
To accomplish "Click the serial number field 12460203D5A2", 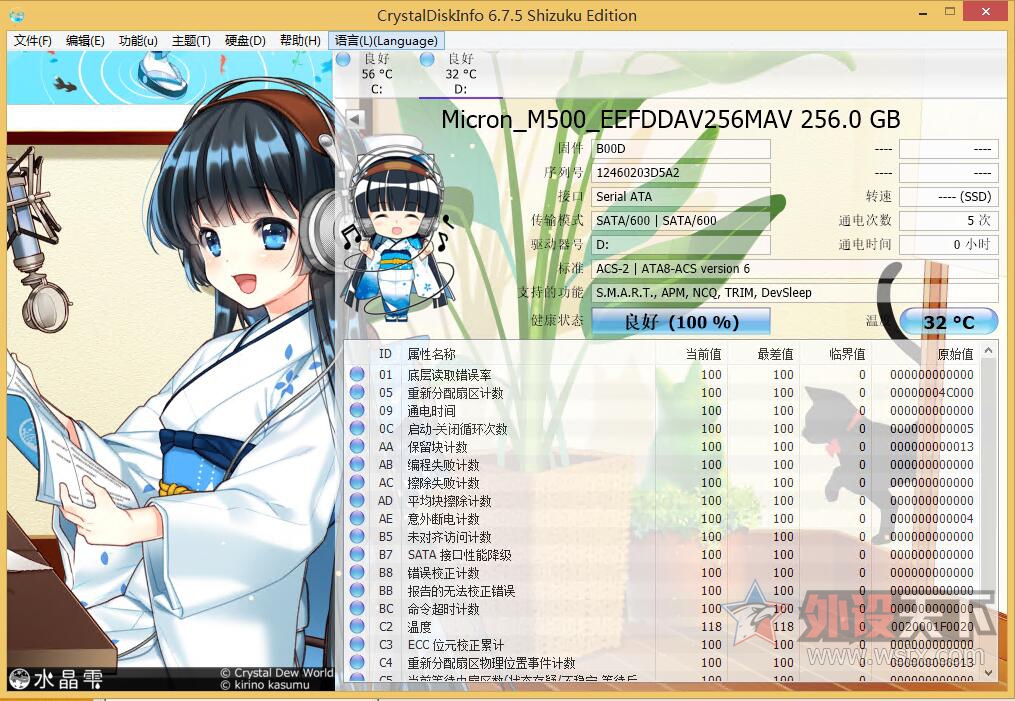I will 681,173.
